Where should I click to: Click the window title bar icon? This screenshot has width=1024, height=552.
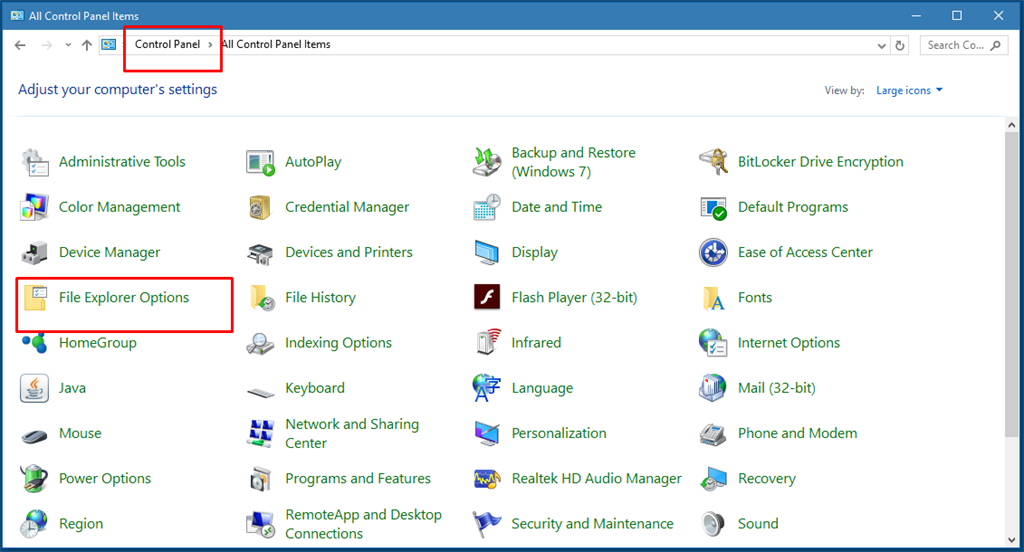click(17, 16)
